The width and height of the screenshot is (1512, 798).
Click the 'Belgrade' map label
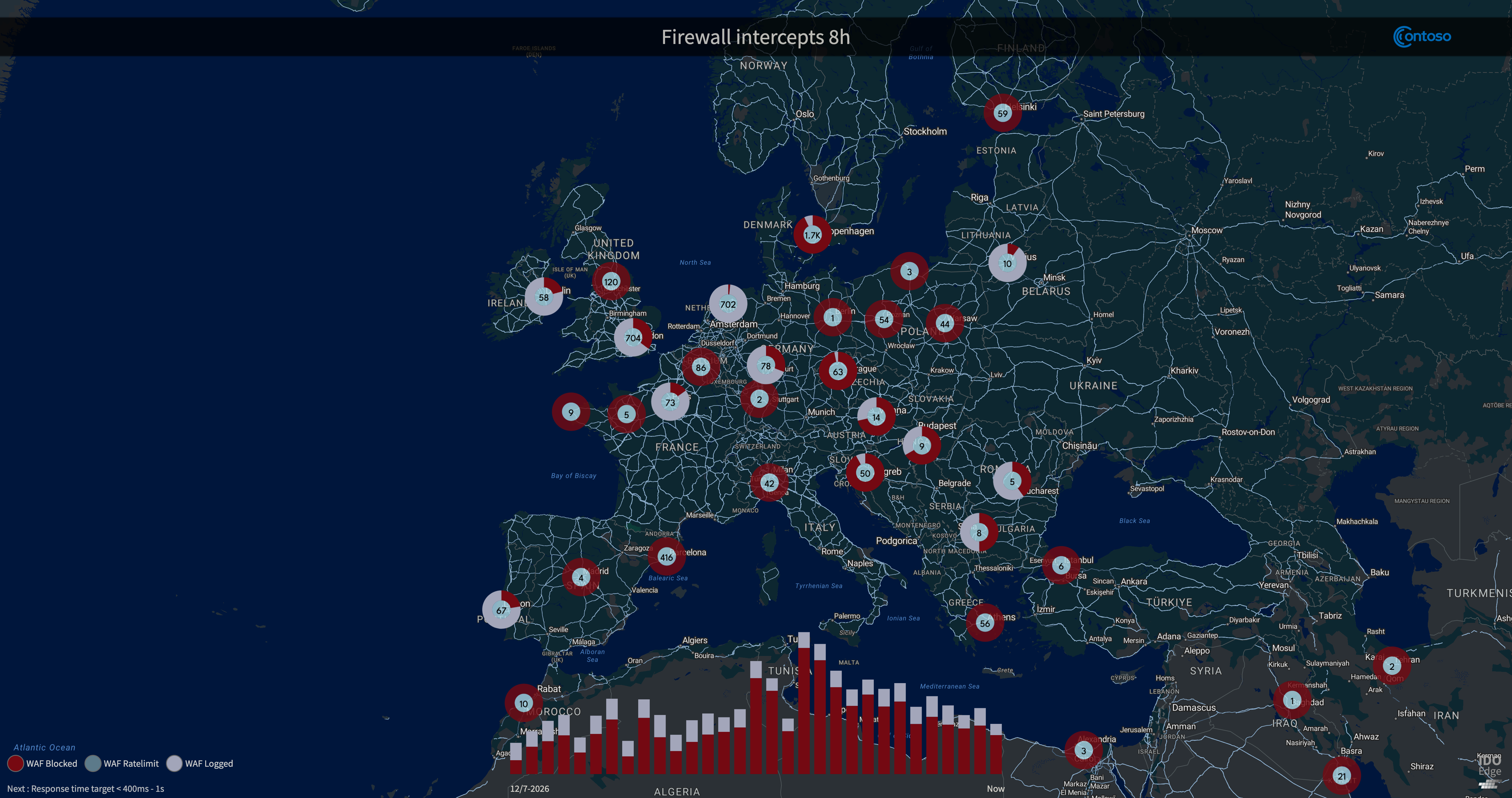954,483
